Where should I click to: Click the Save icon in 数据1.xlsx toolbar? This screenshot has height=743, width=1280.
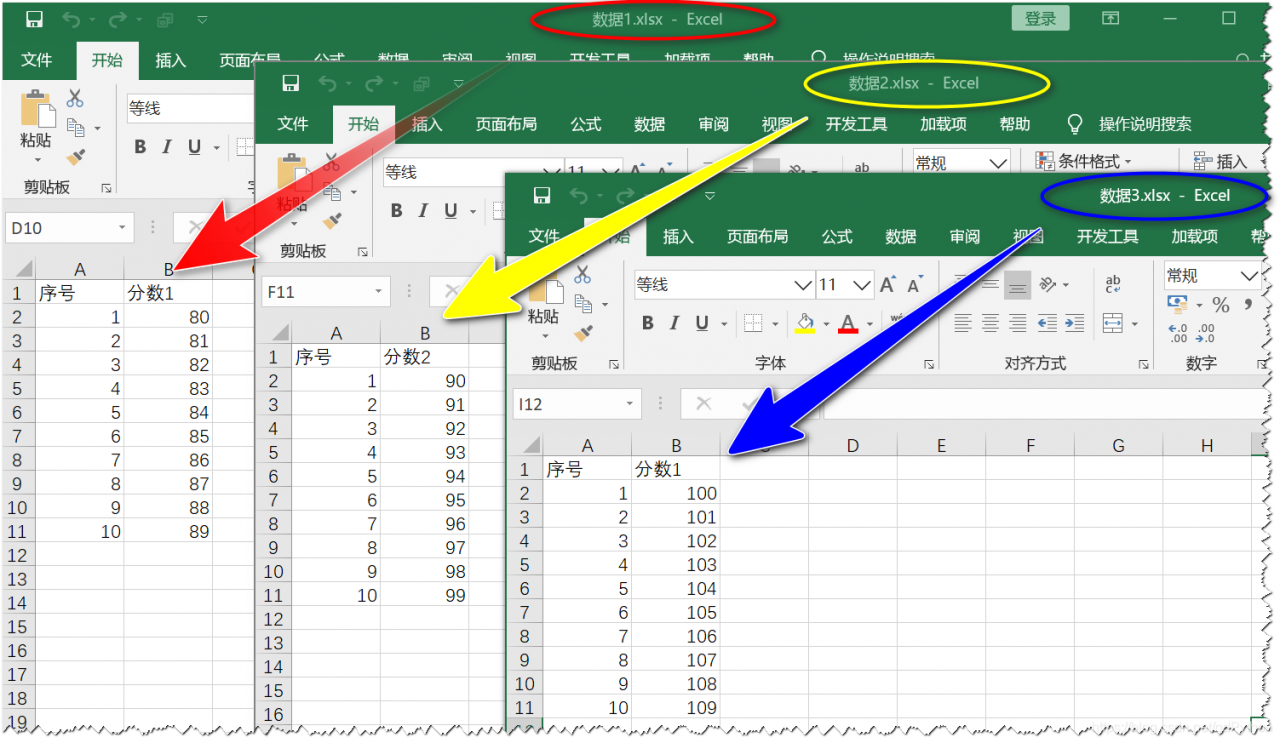coord(33,18)
